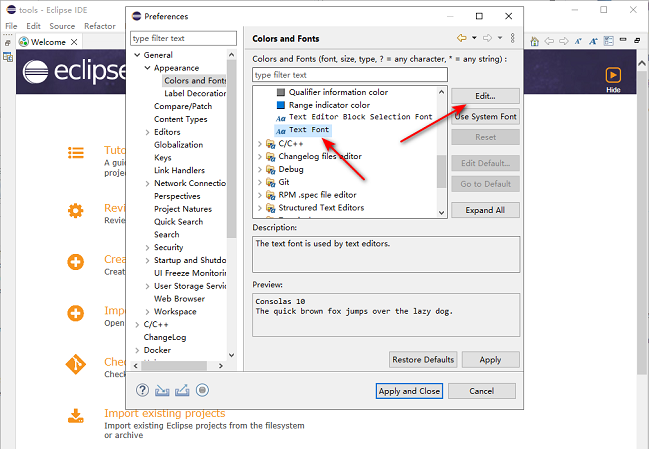Open the Help icon in Preferences dialog

[x=142, y=390]
